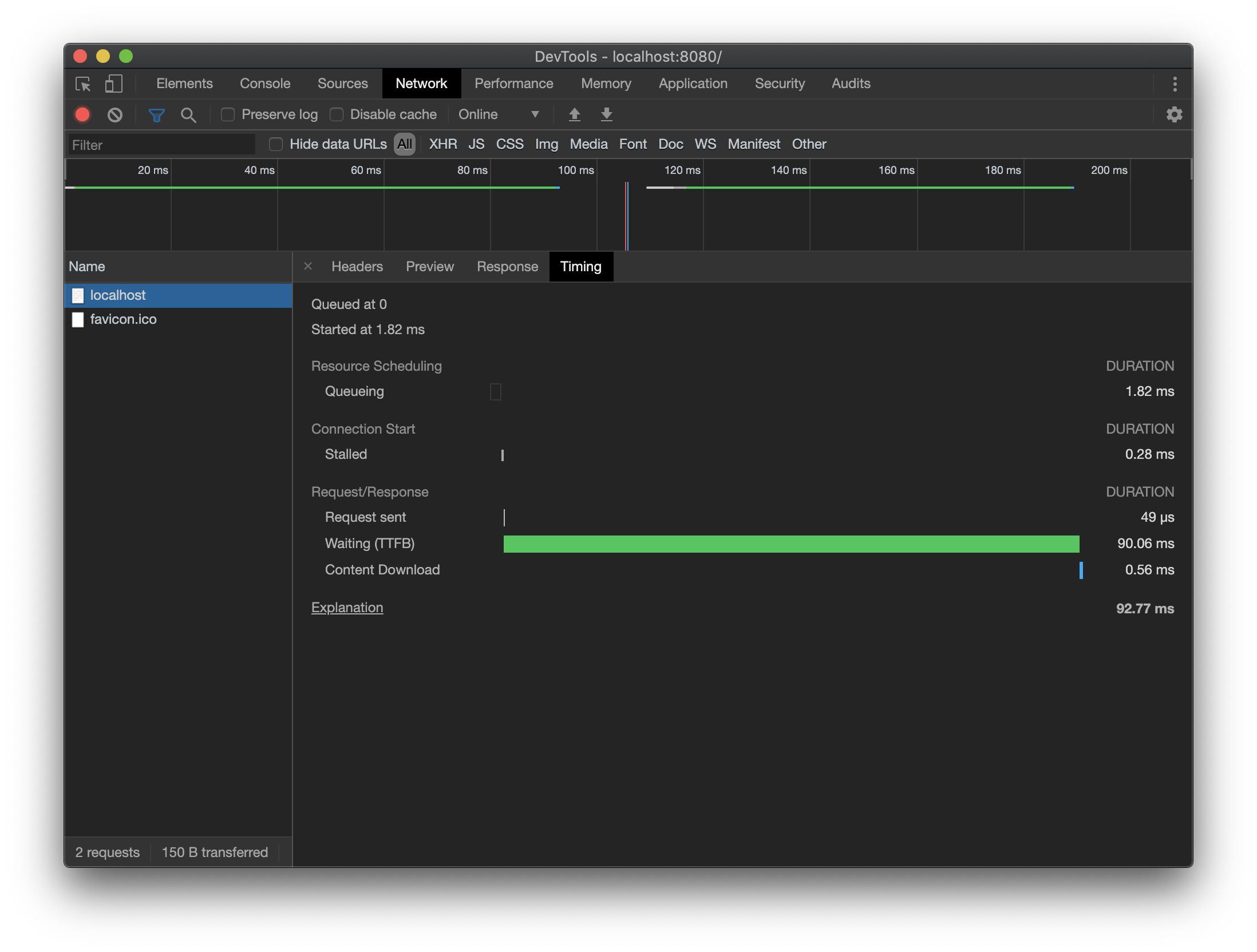Viewport: 1257px width, 952px height.
Task: Enable the Disable cache checkbox
Action: pyautogui.click(x=337, y=115)
